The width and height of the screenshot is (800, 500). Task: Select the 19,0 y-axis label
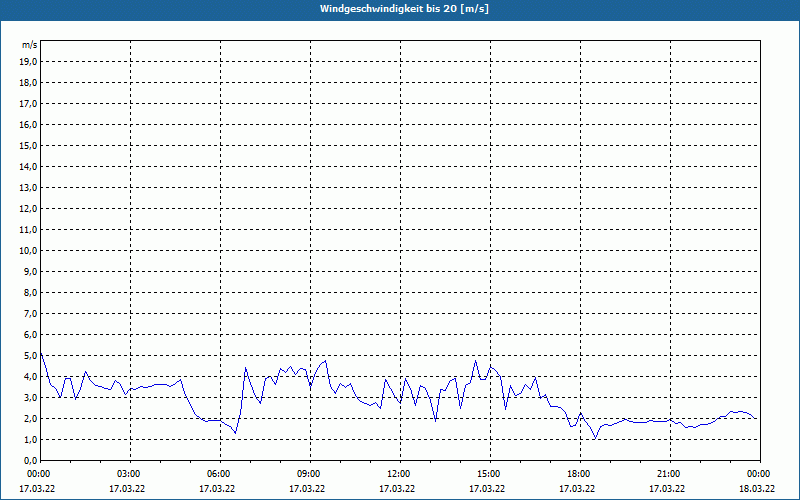coord(29,61)
